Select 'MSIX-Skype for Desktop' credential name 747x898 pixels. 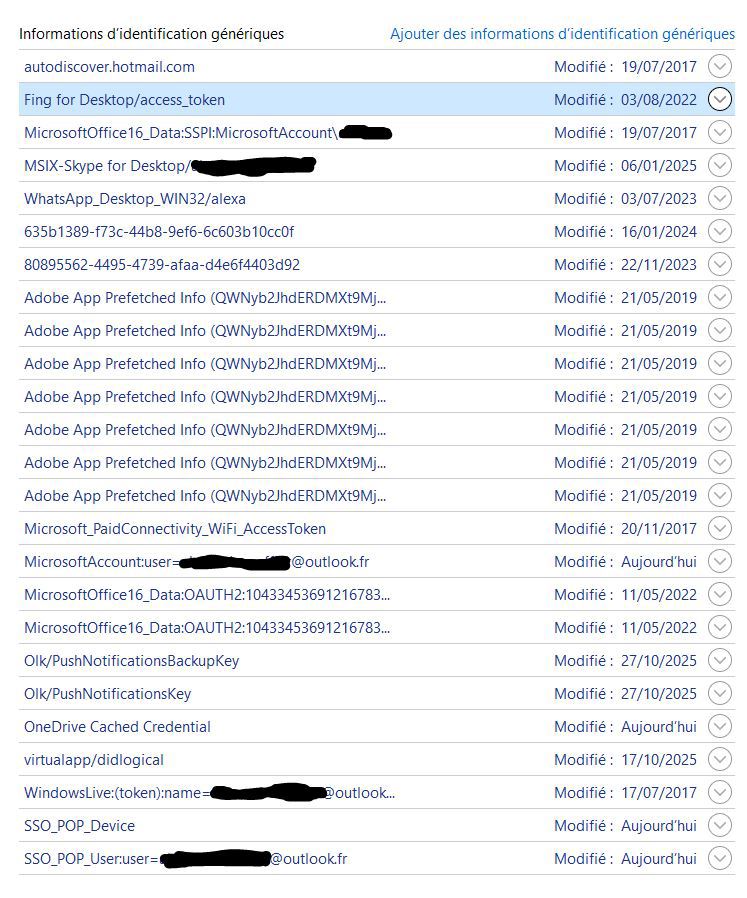[170, 166]
